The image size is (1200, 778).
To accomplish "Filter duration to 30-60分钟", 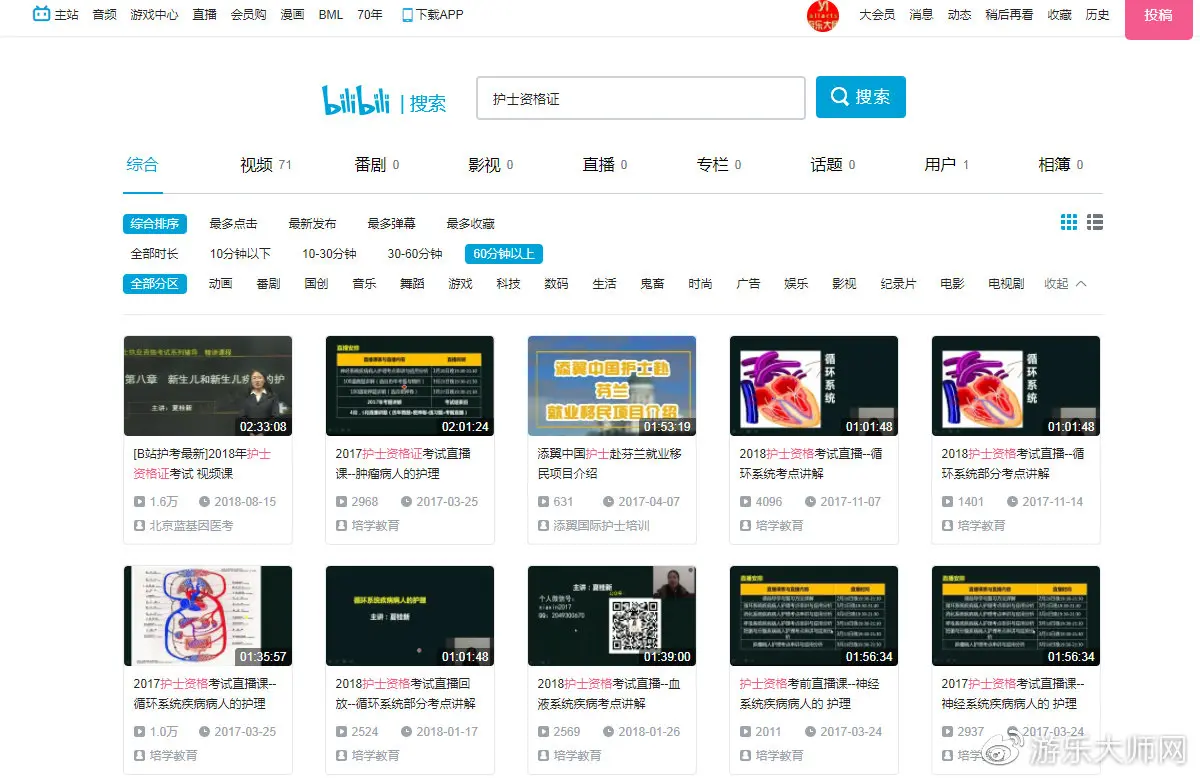I will point(415,254).
